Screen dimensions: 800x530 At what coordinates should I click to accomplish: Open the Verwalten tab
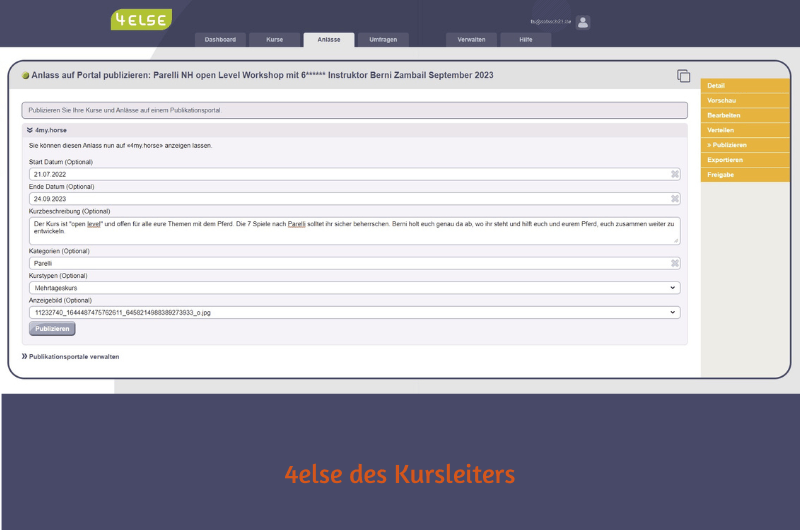tap(471, 40)
